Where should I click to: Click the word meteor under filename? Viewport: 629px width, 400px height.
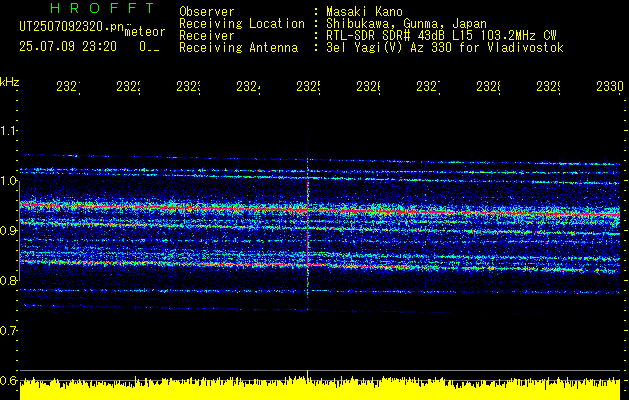pos(145,32)
